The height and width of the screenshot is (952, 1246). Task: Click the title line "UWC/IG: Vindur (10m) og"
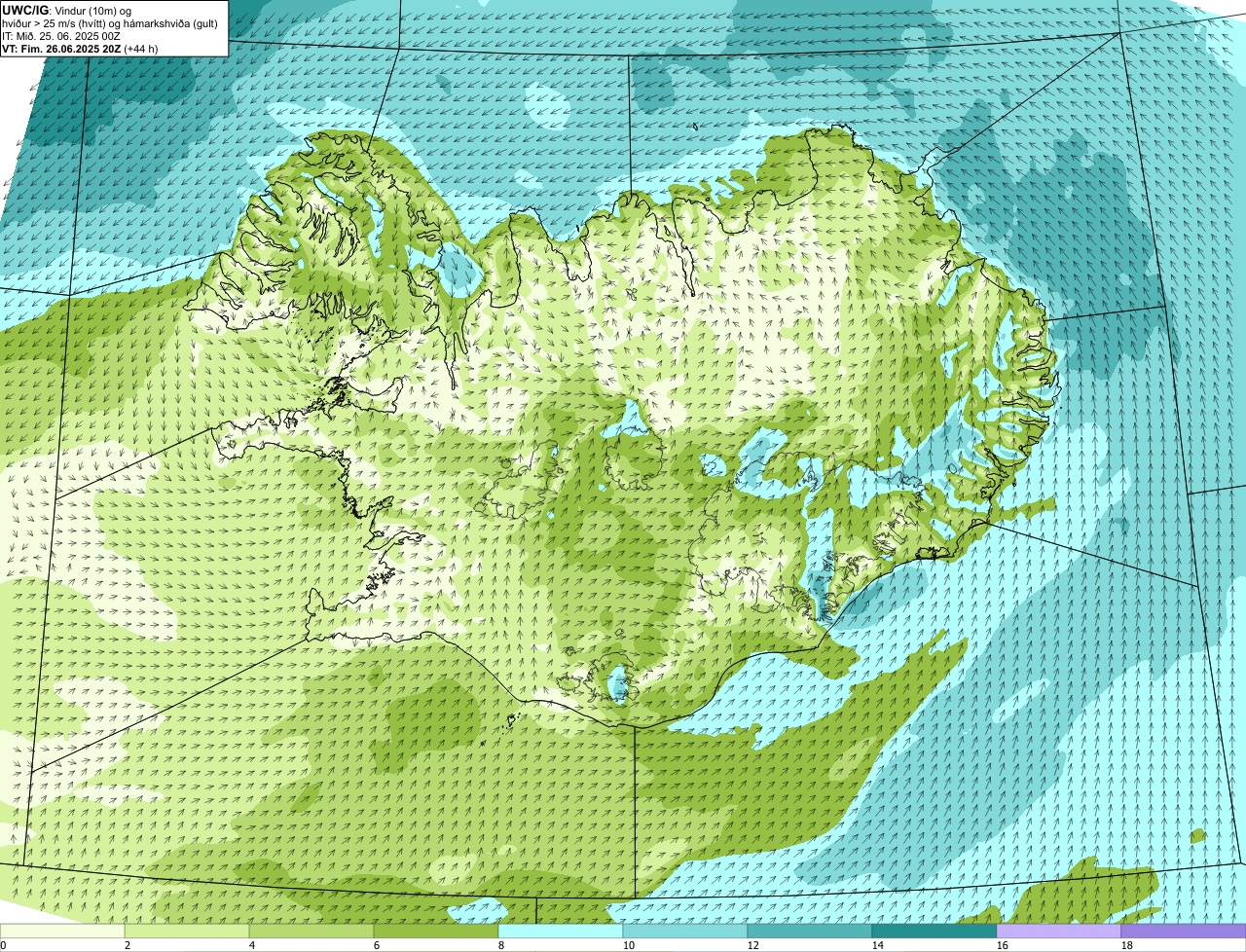tap(66, 10)
